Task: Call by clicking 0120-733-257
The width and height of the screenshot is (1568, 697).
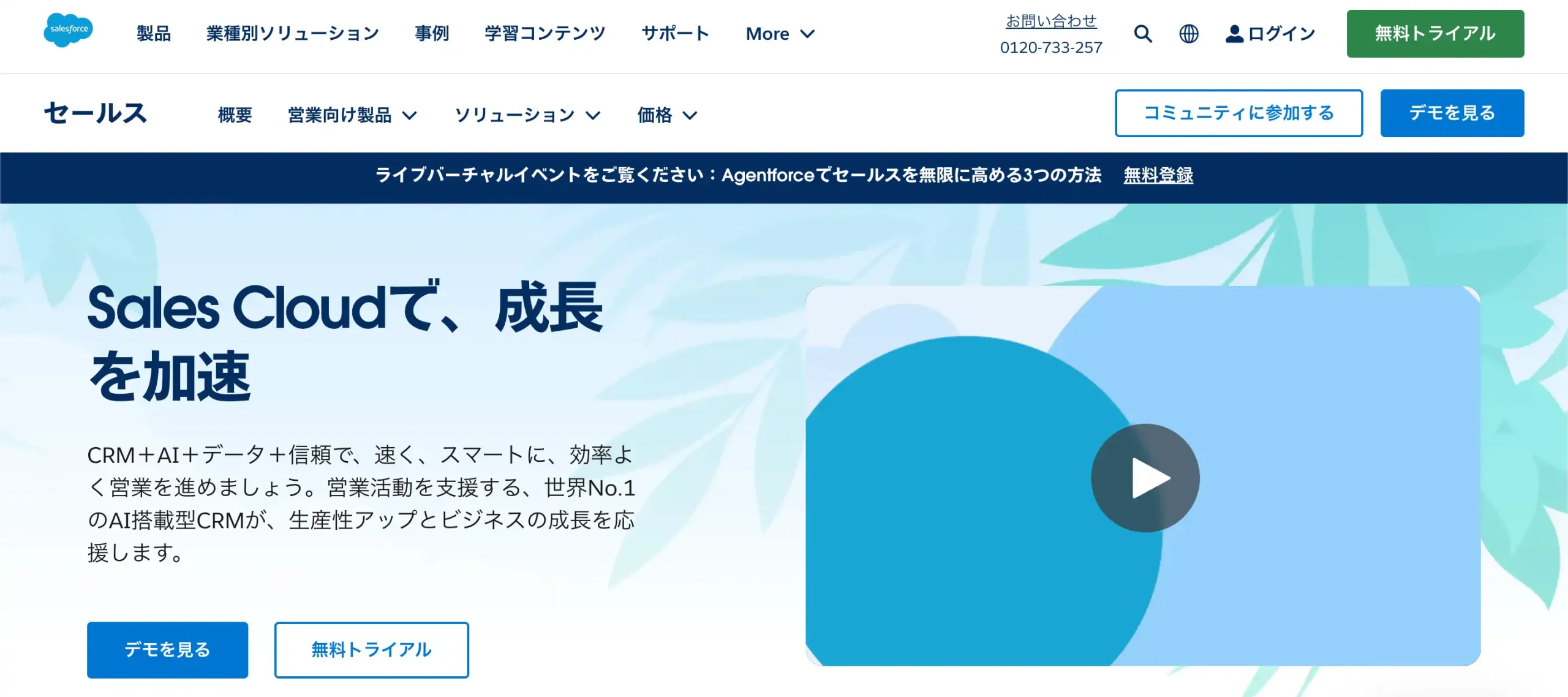Action: tap(1052, 47)
